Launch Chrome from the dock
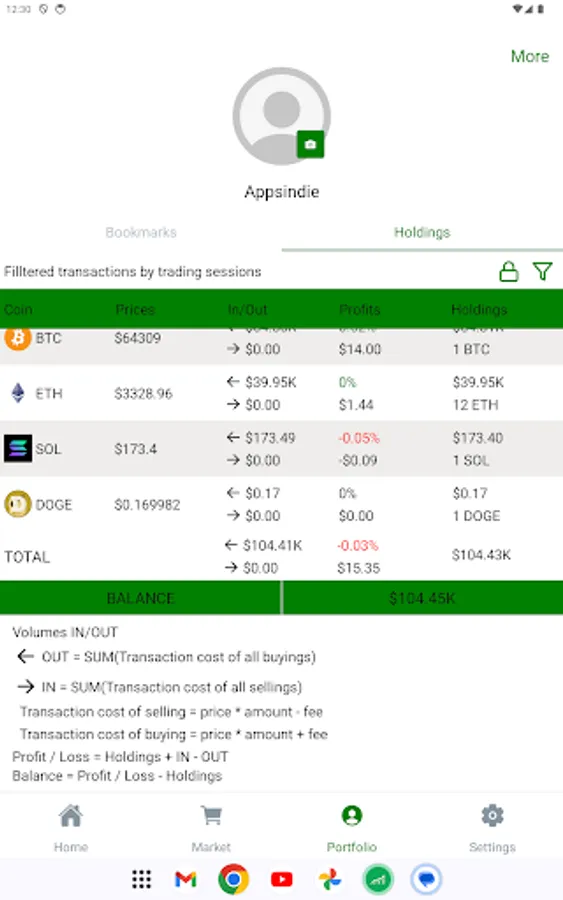 (x=233, y=879)
